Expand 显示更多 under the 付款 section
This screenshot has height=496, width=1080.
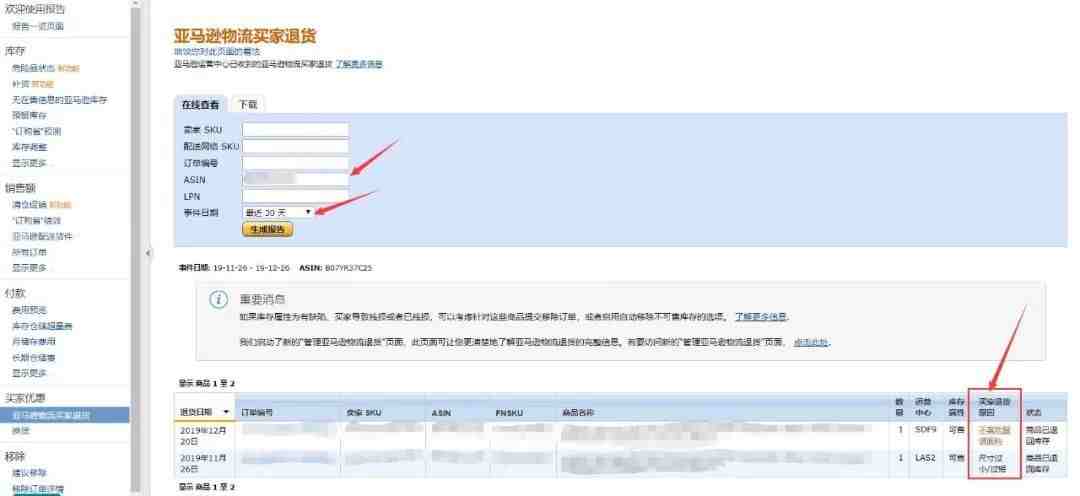tap(28, 373)
